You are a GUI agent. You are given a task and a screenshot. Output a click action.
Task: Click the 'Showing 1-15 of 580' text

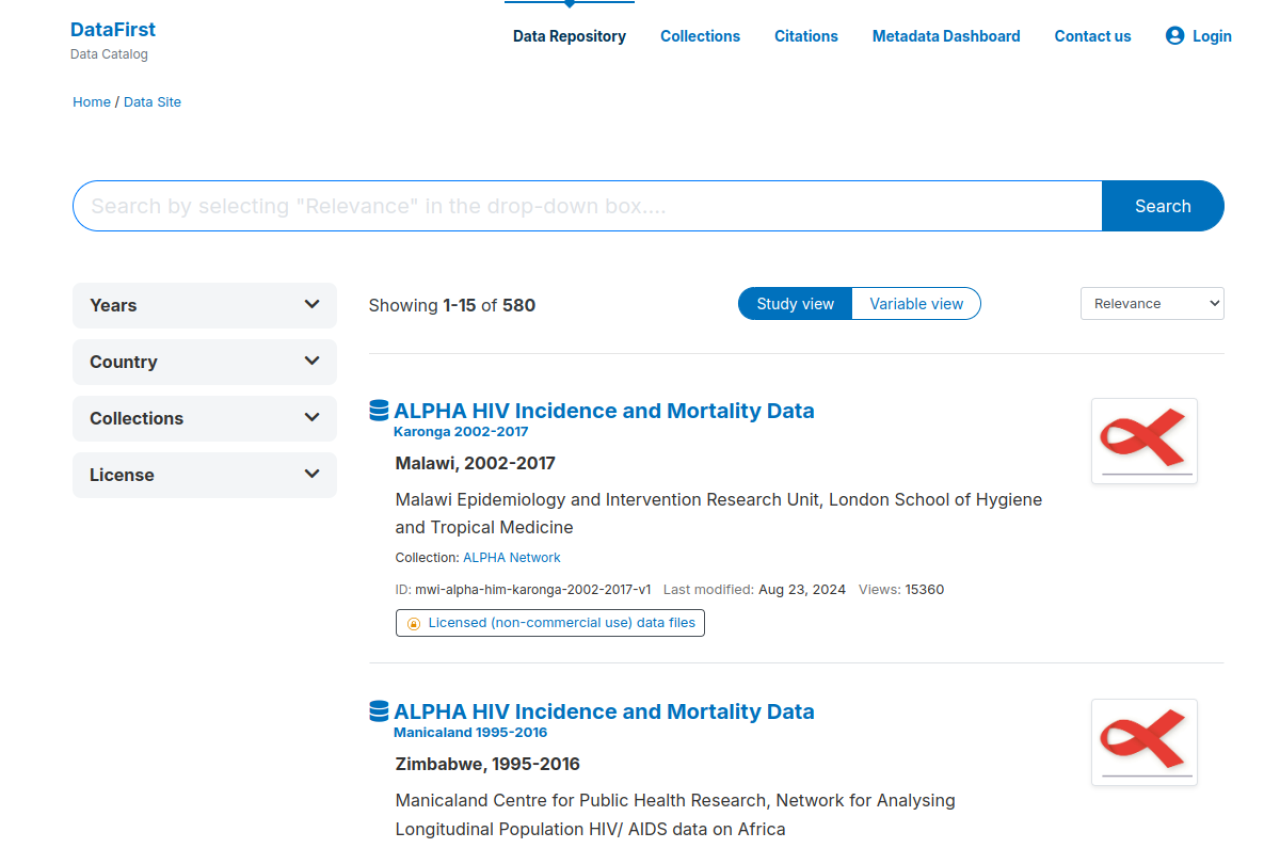point(452,305)
